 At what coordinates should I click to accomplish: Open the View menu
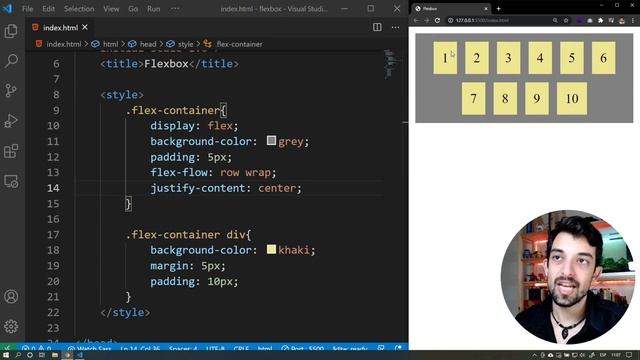pyautogui.click(x=111, y=9)
